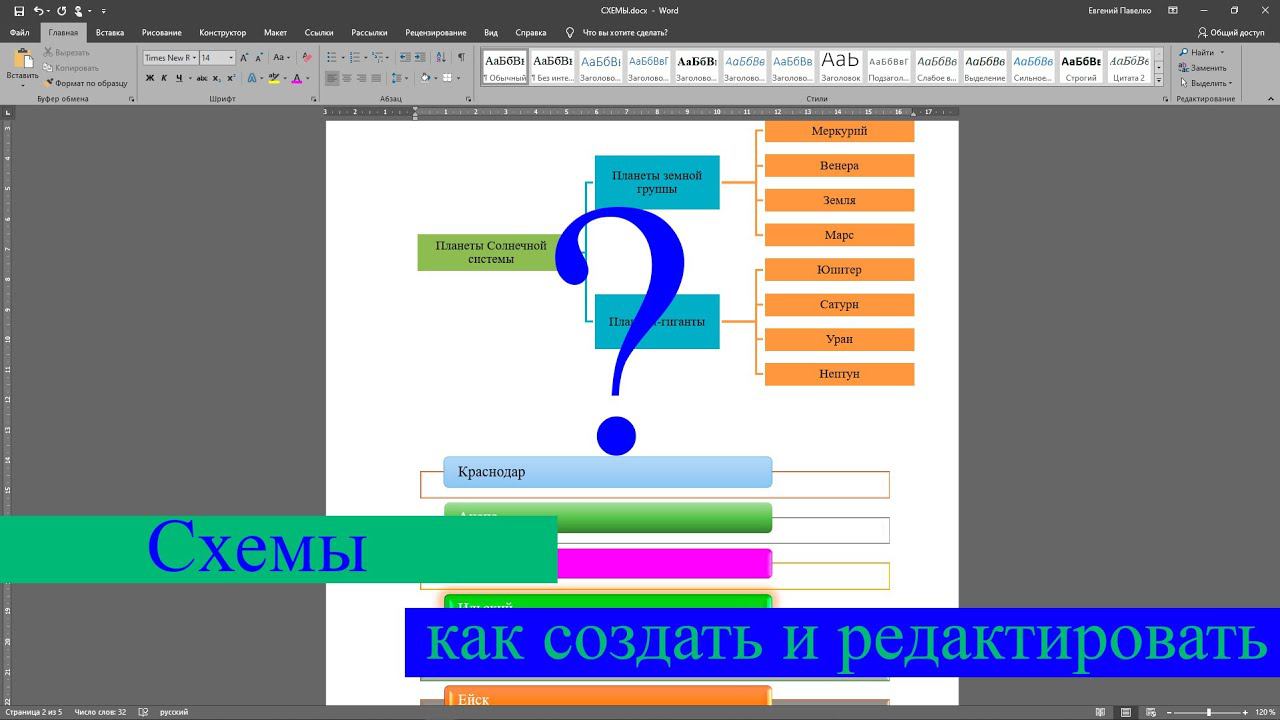Open the spelling check status icon
1280x720 pixels.
click(x=143, y=712)
